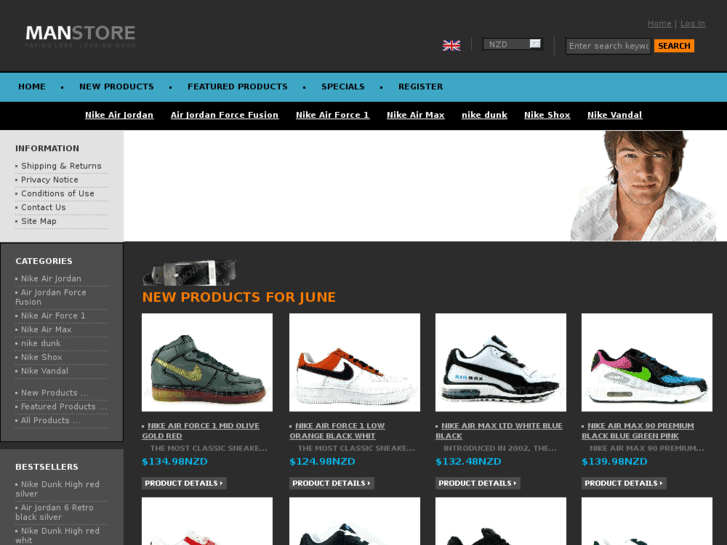Select Air Jordan Force Fusion in black bar
727x545 pixels.
pos(224,115)
